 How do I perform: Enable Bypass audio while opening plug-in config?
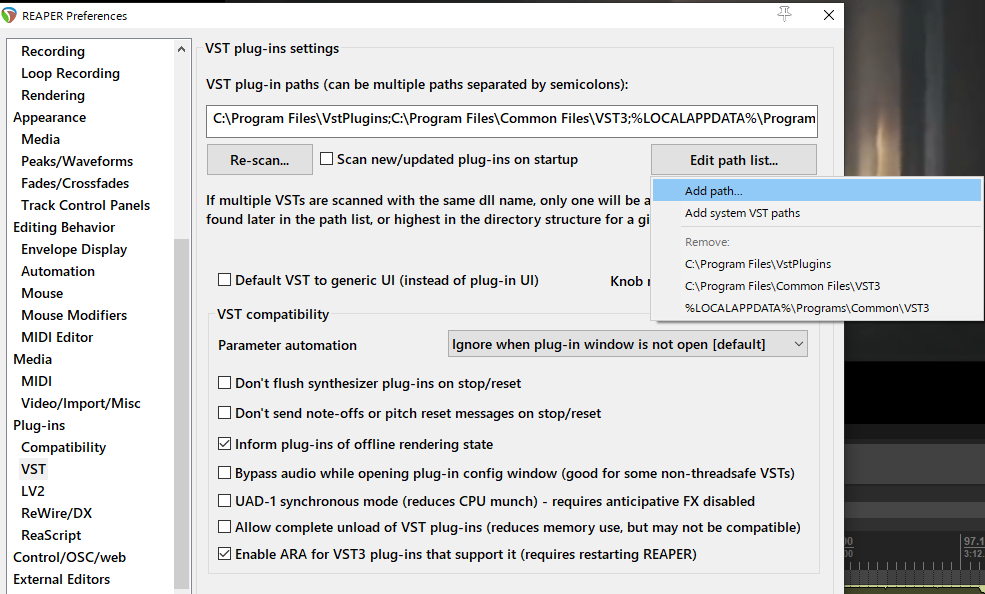224,472
